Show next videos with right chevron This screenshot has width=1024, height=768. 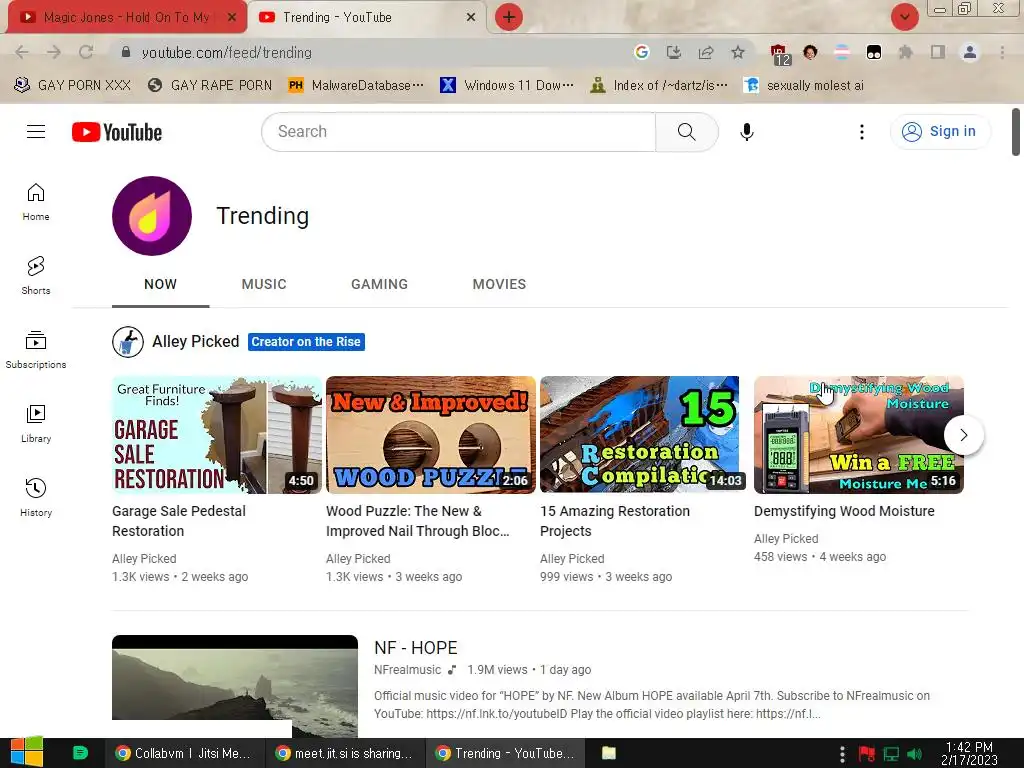tap(964, 435)
